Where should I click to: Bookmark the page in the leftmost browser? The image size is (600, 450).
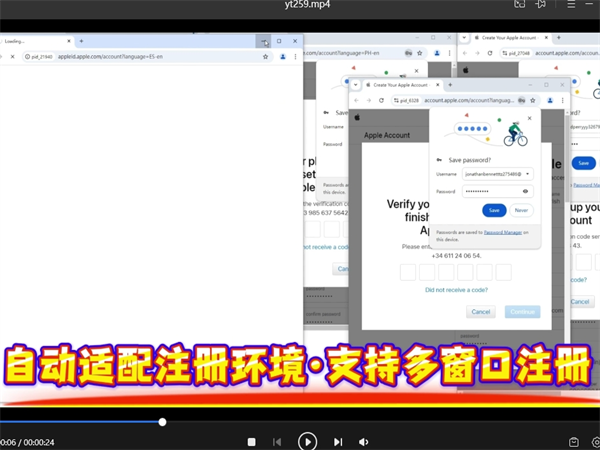pyautogui.click(x=265, y=57)
